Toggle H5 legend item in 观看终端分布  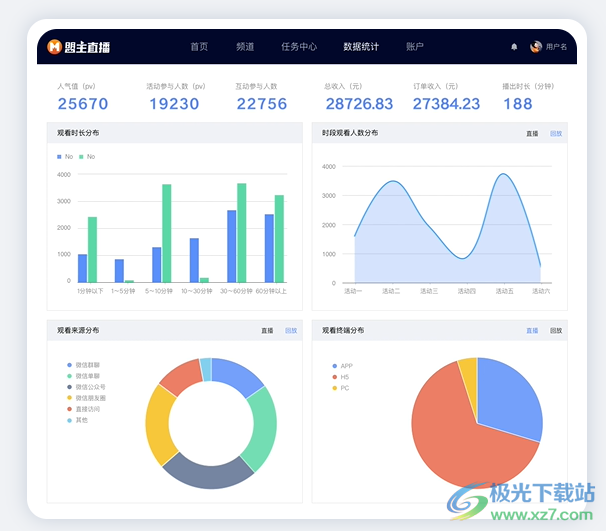tap(340, 377)
